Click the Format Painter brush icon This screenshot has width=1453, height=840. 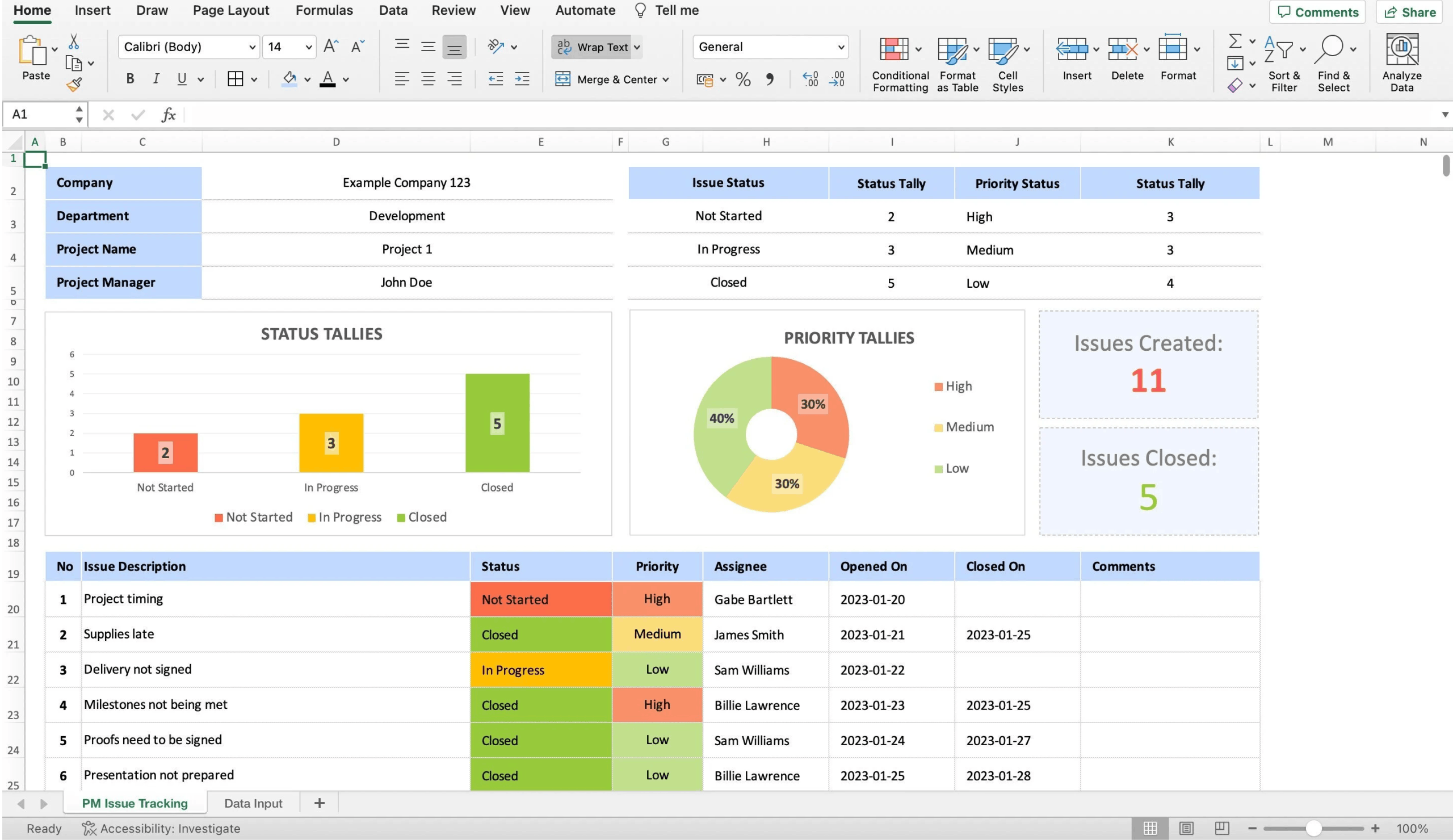(x=74, y=85)
